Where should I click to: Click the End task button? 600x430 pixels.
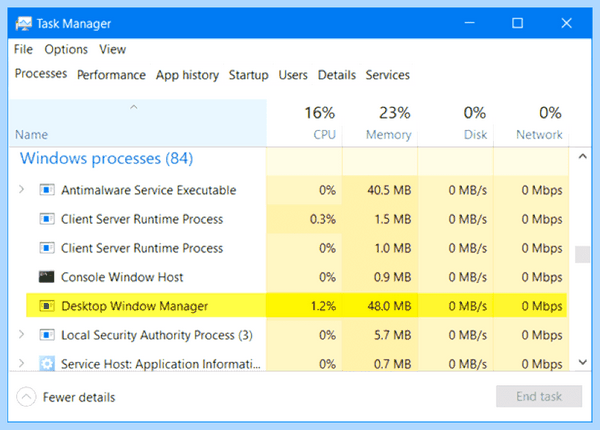coord(539,396)
